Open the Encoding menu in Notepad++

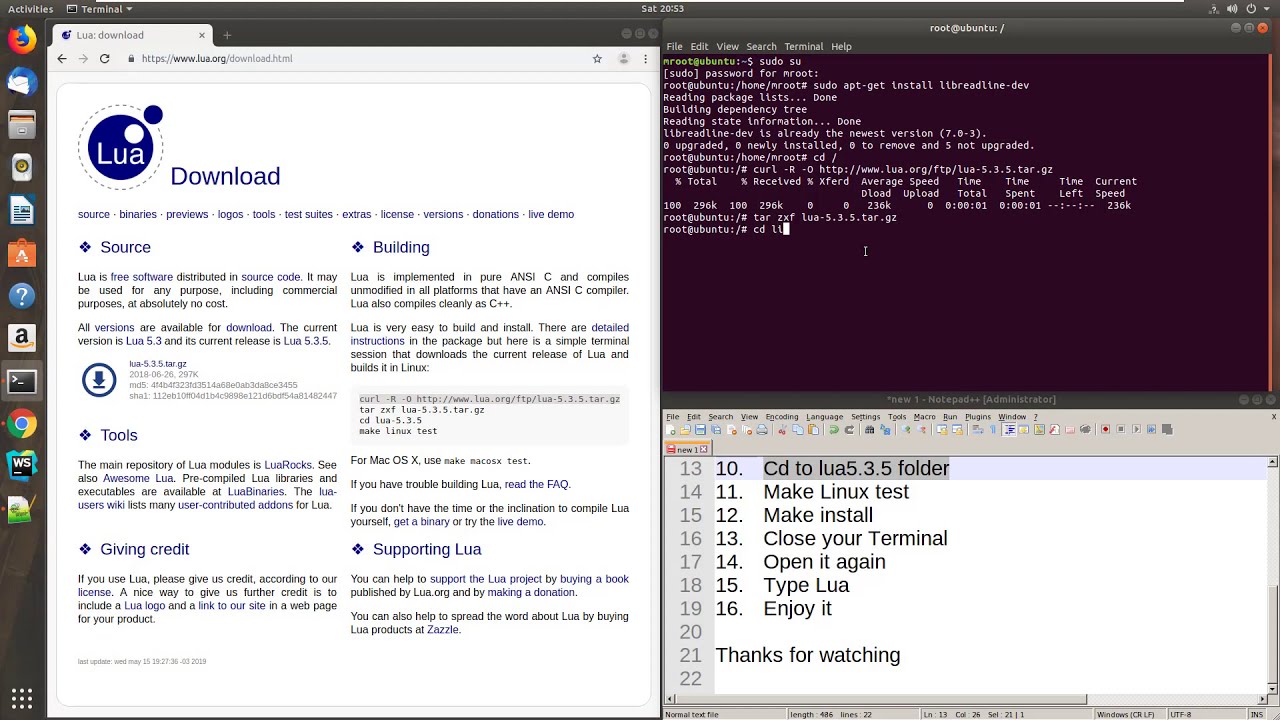coord(781,417)
